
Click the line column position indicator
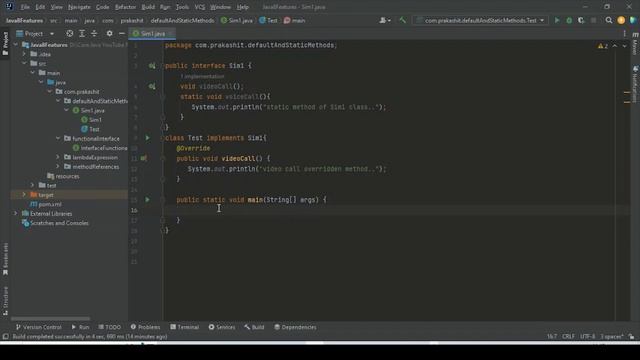tap(552, 336)
